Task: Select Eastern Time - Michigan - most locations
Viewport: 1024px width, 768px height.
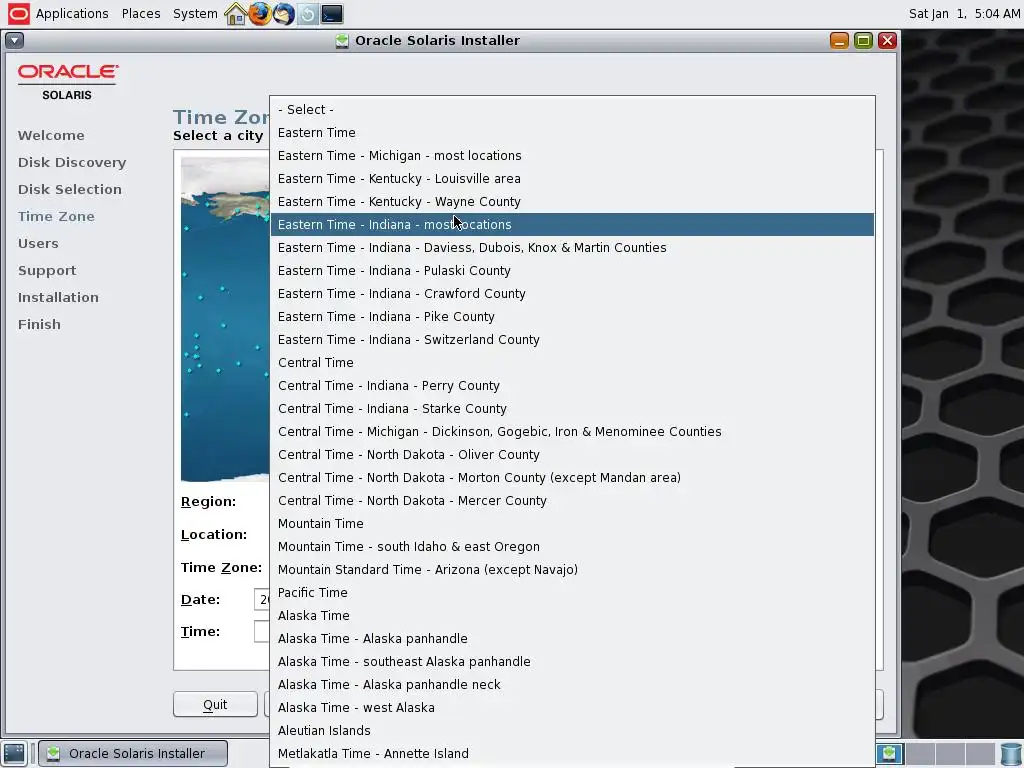Action: 572,155
